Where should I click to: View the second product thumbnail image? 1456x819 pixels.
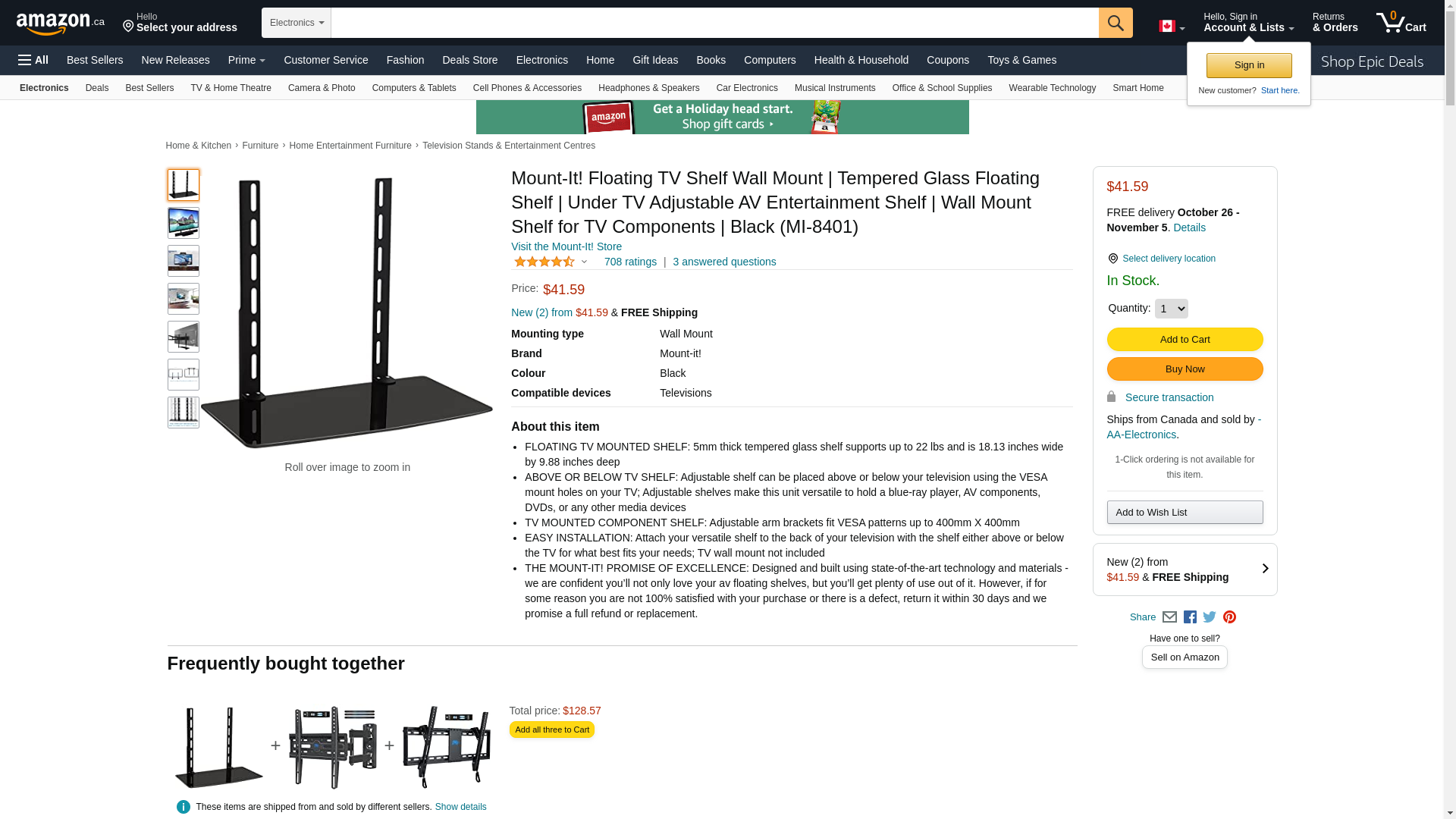pyautogui.click(x=184, y=223)
